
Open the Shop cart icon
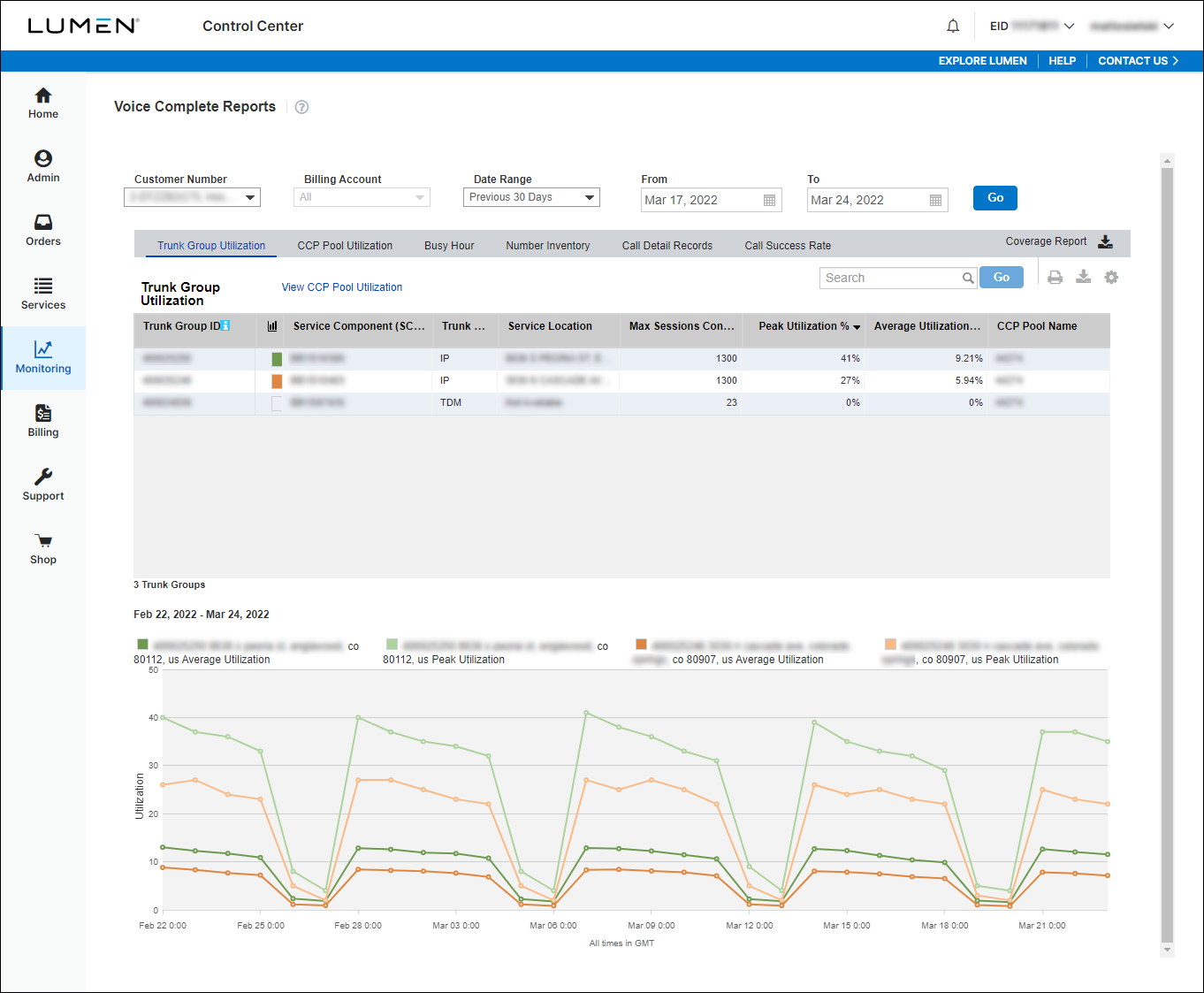[x=43, y=540]
